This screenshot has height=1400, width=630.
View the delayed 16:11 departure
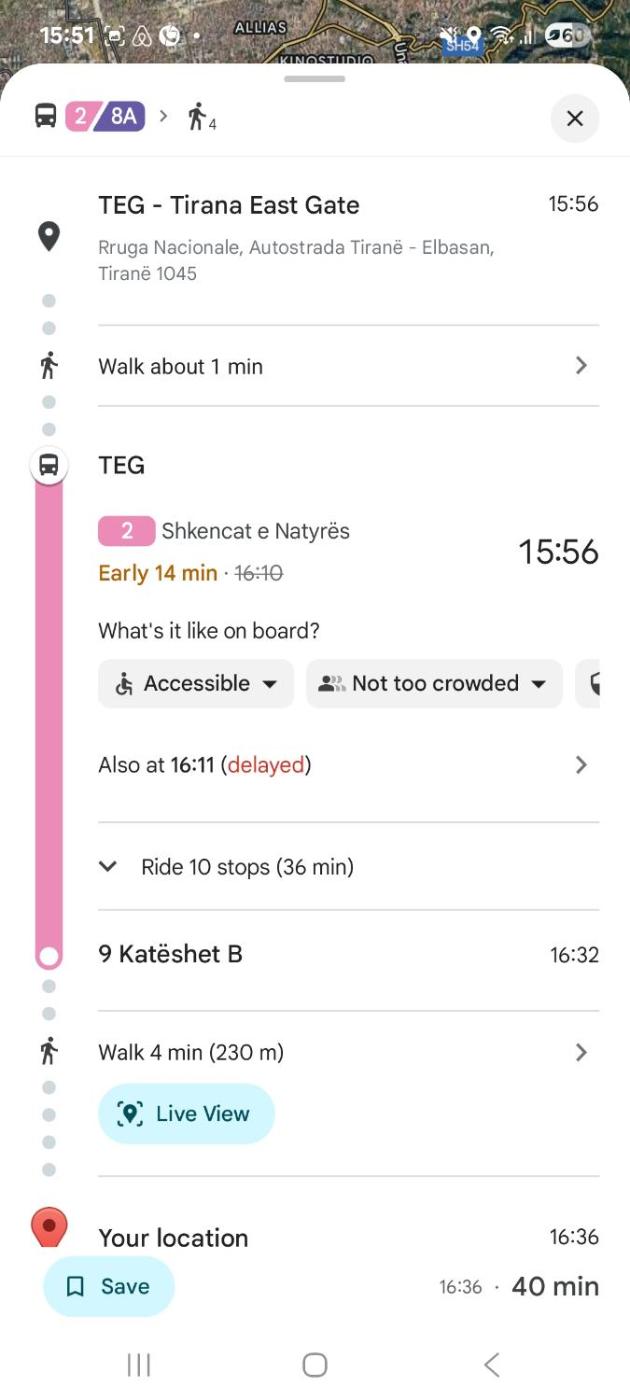tap(340, 765)
